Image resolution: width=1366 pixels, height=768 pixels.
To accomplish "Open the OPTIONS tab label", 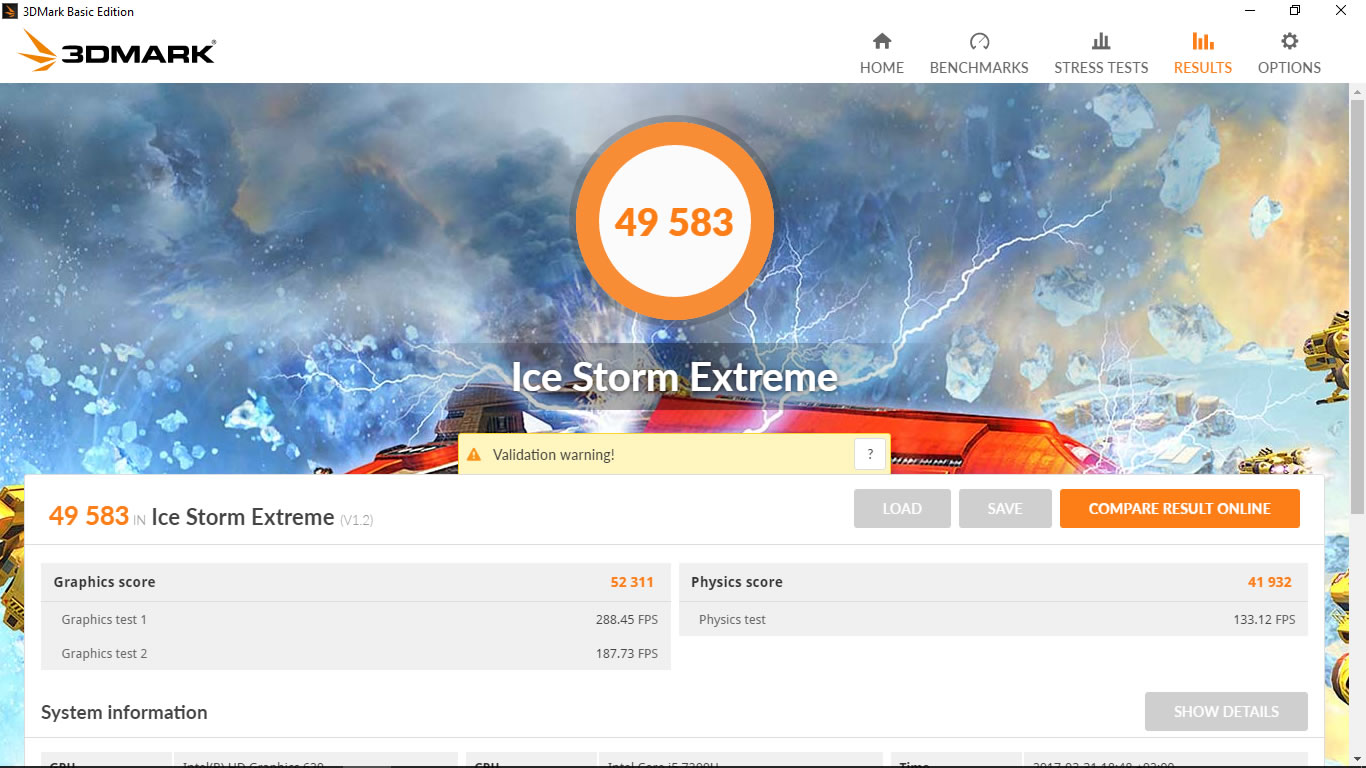I will (1290, 68).
